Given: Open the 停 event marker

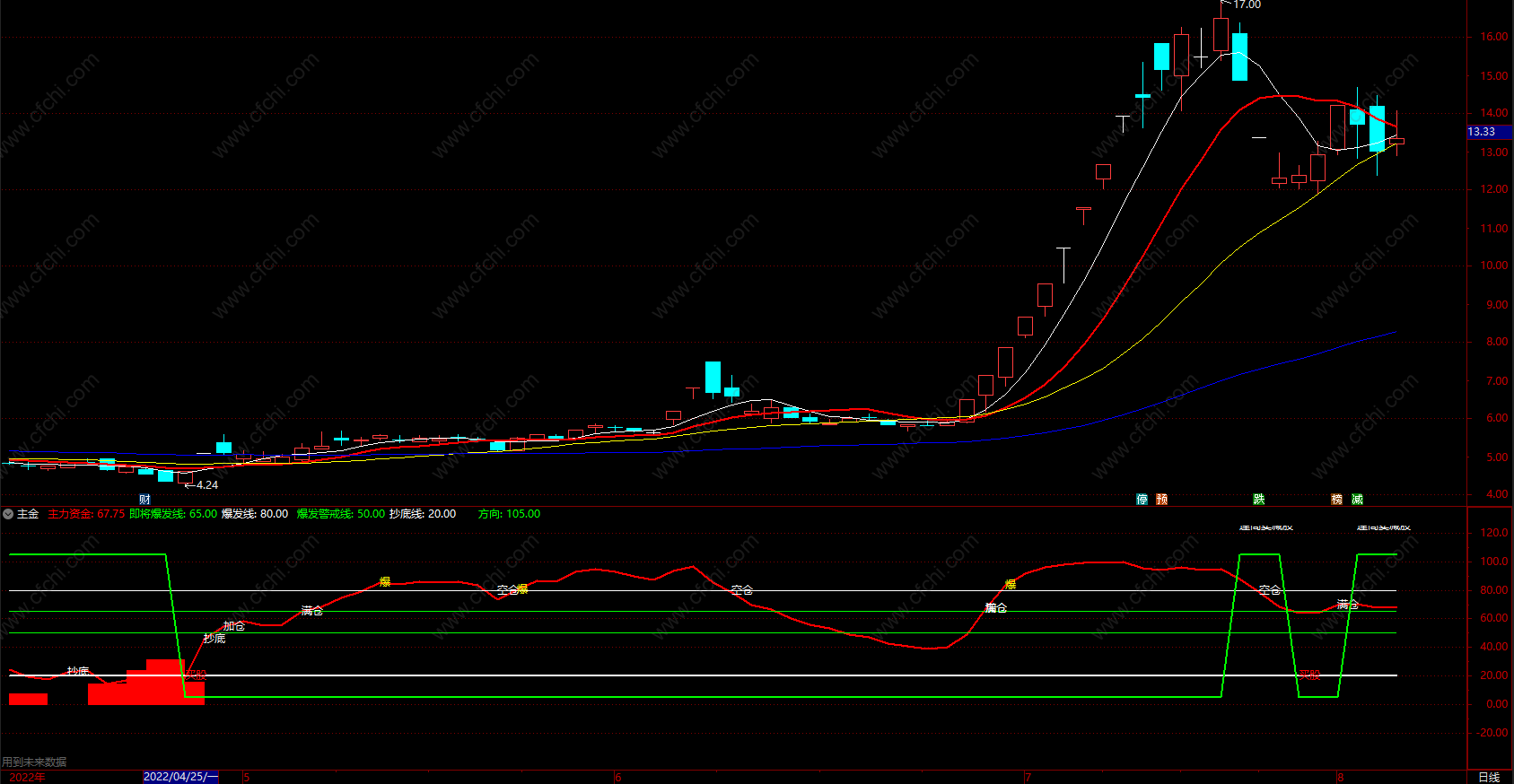Looking at the screenshot, I should tap(1142, 500).
